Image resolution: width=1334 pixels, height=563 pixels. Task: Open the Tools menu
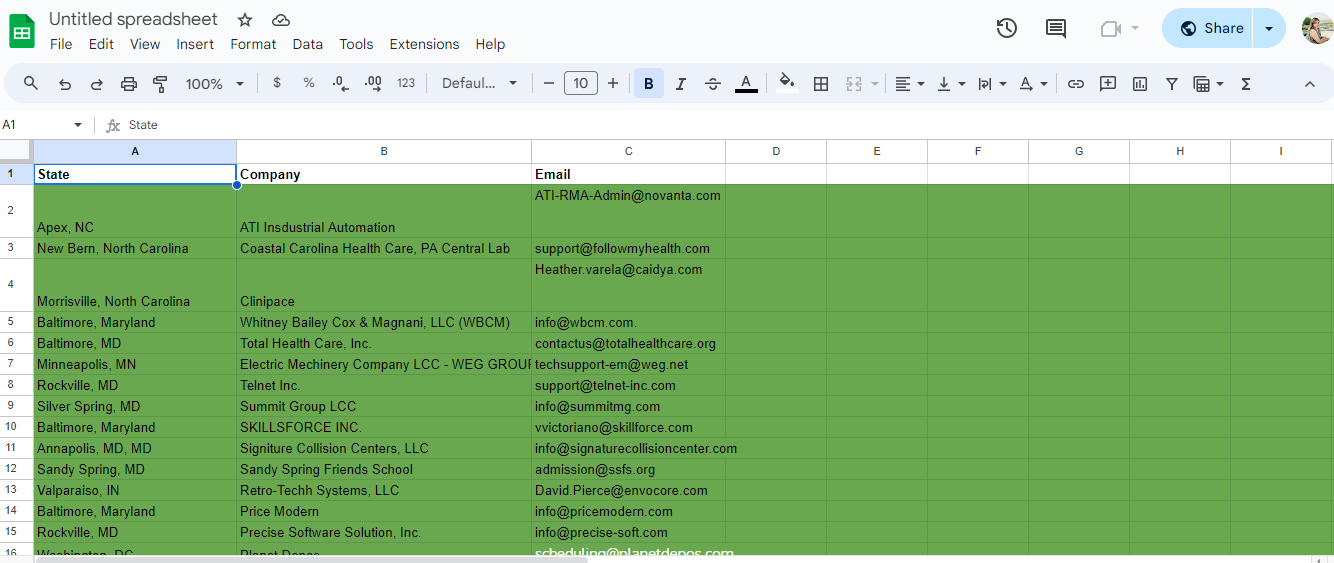356,44
